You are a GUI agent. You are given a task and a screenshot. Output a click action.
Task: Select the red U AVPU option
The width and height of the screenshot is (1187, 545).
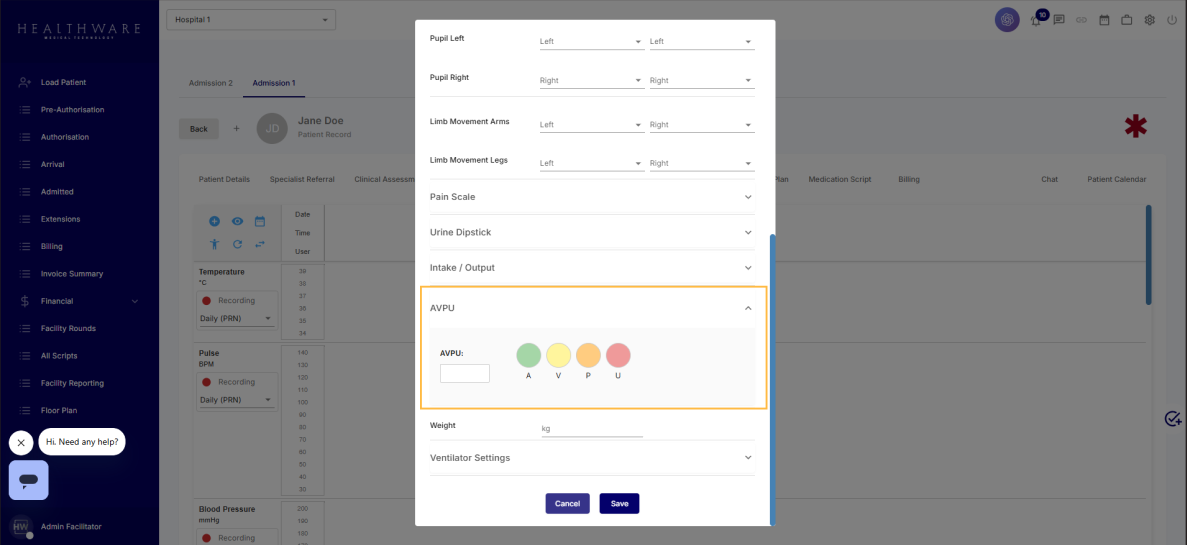coord(618,355)
